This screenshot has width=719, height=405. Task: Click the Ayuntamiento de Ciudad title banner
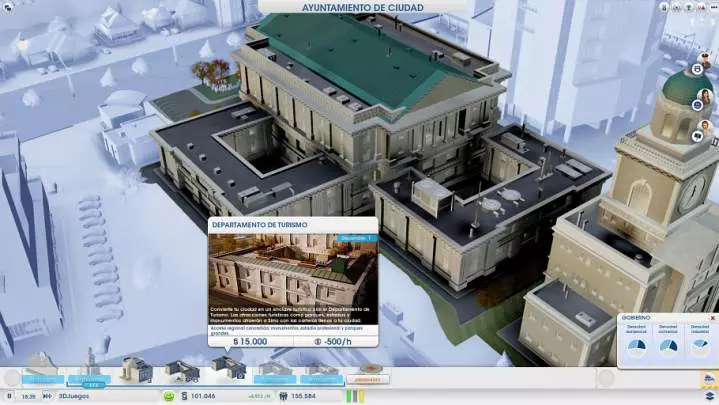pyautogui.click(x=363, y=7)
